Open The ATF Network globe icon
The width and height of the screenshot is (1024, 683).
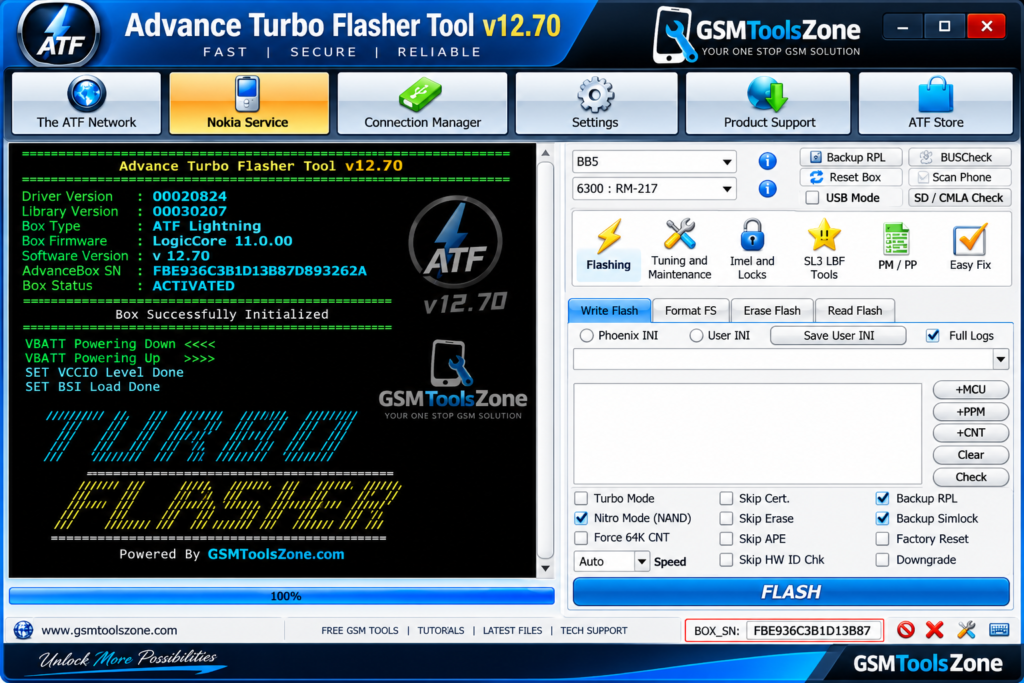coord(86,94)
